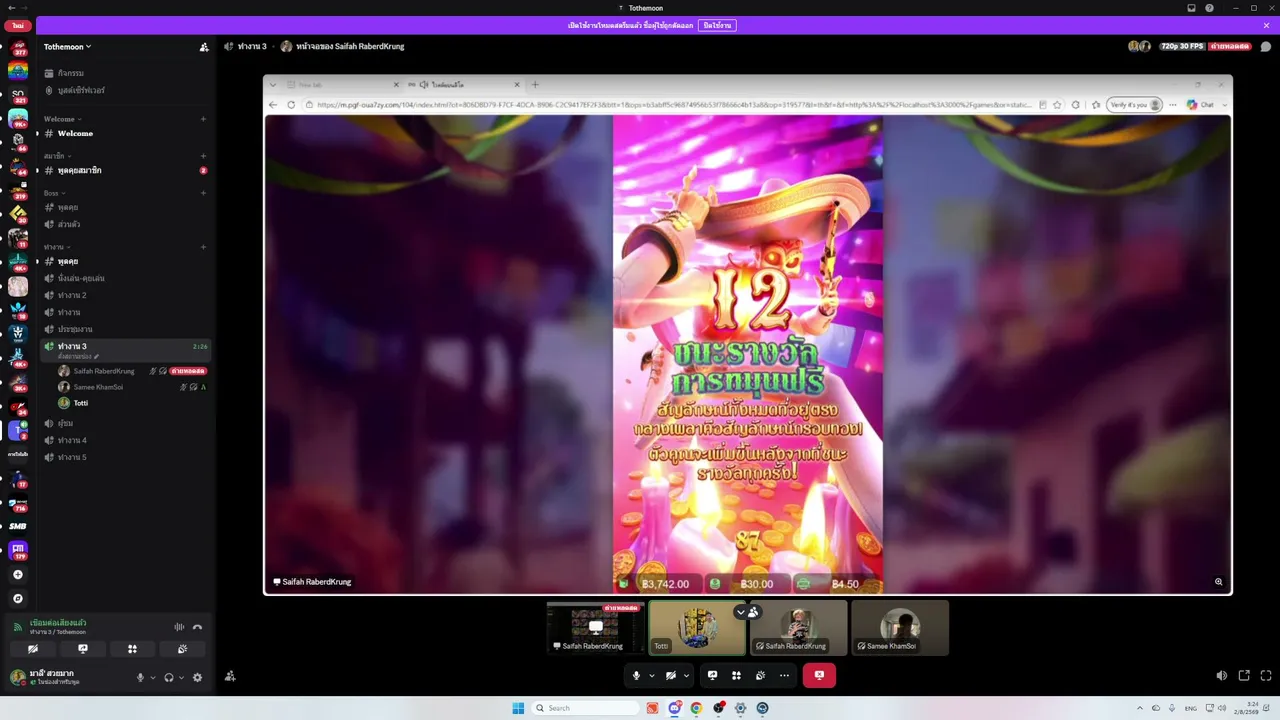Open activities from the call control bar
This screenshot has width=1280, height=720.
click(x=737, y=675)
